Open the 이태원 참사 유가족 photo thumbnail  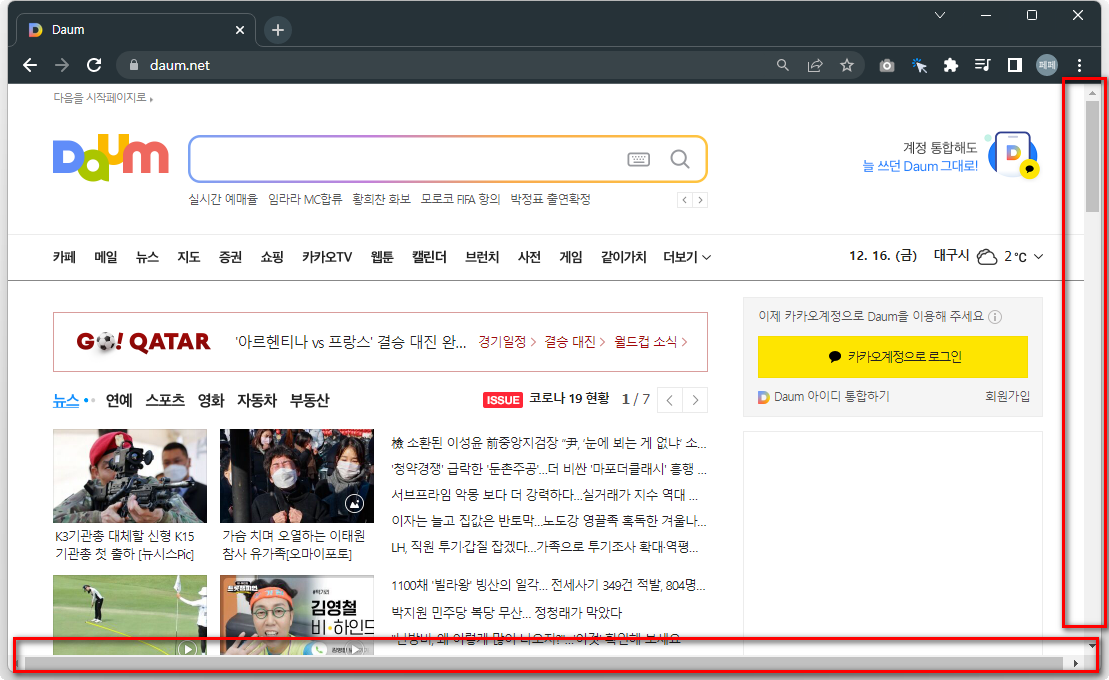tap(297, 476)
